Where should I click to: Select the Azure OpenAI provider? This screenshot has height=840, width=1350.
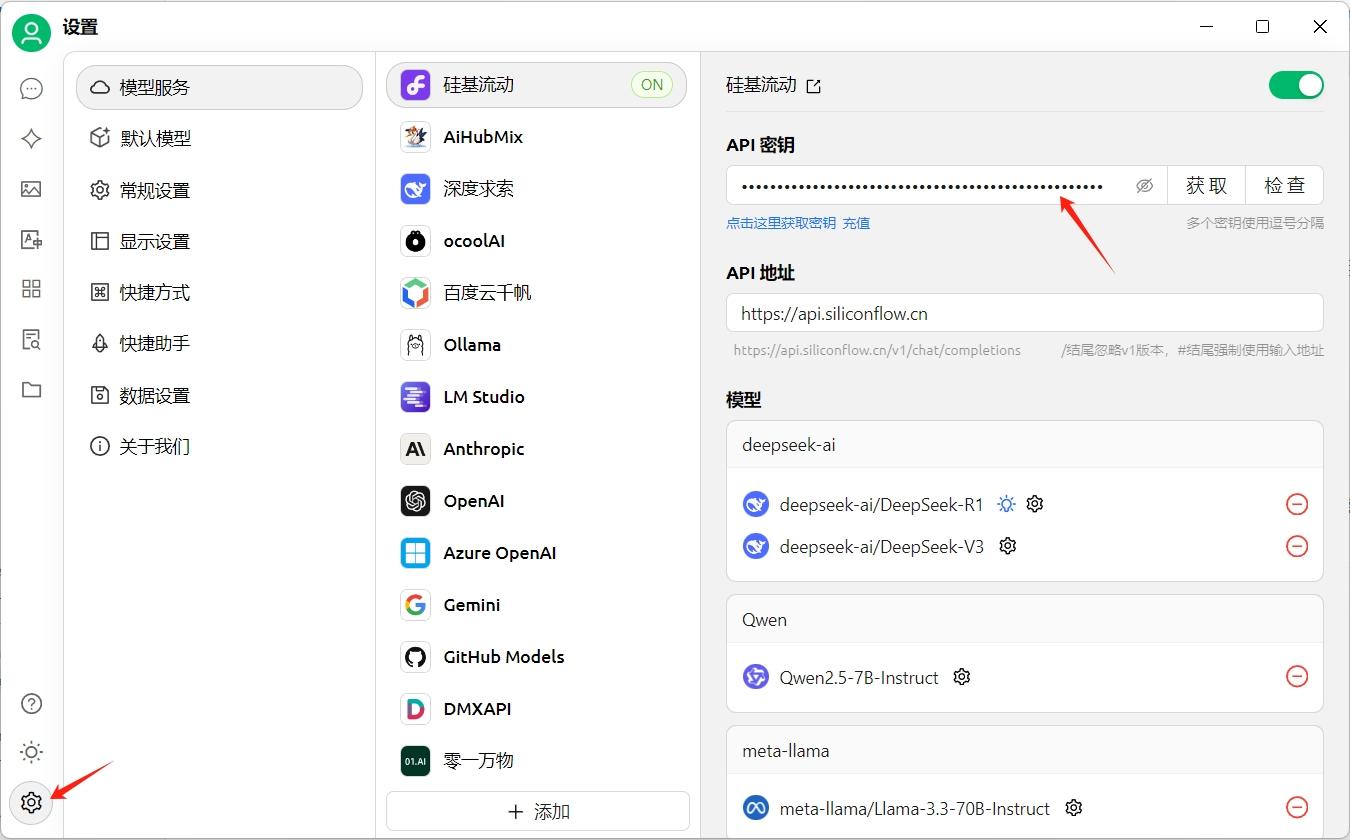coord(537,553)
